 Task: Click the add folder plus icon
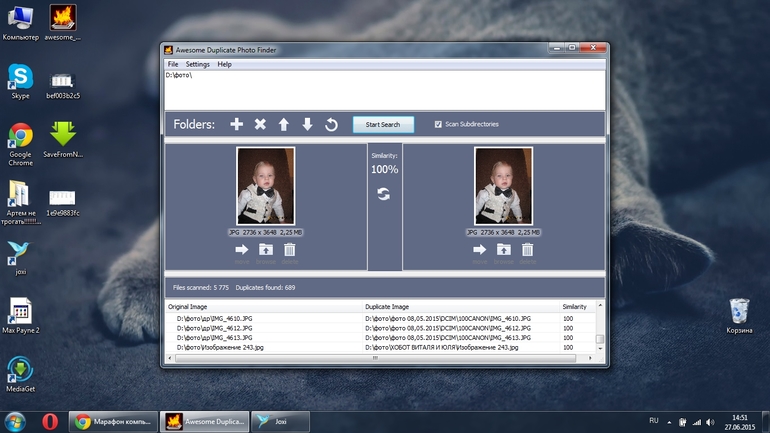[x=237, y=124]
